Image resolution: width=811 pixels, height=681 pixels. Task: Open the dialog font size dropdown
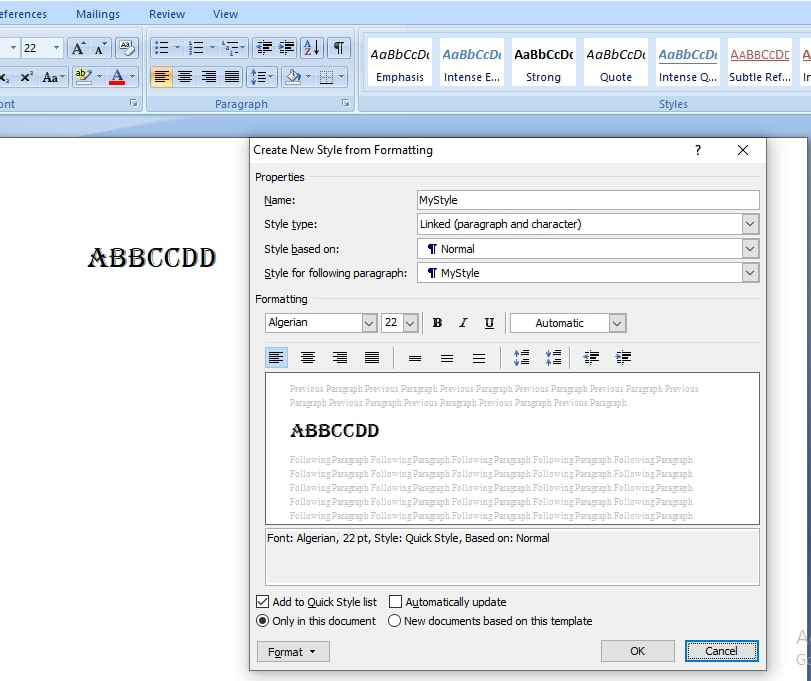pos(411,323)
